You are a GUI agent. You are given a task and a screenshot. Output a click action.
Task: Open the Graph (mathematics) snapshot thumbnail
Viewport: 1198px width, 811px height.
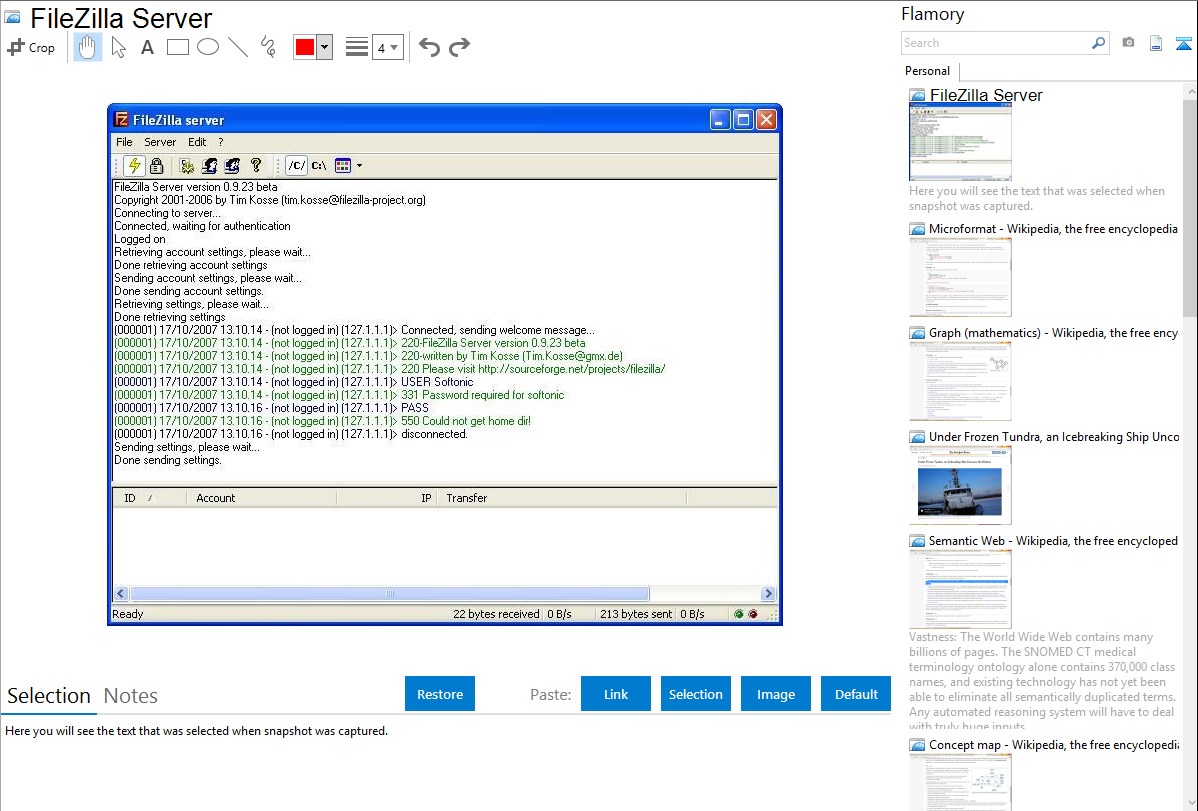click(960, 381)
